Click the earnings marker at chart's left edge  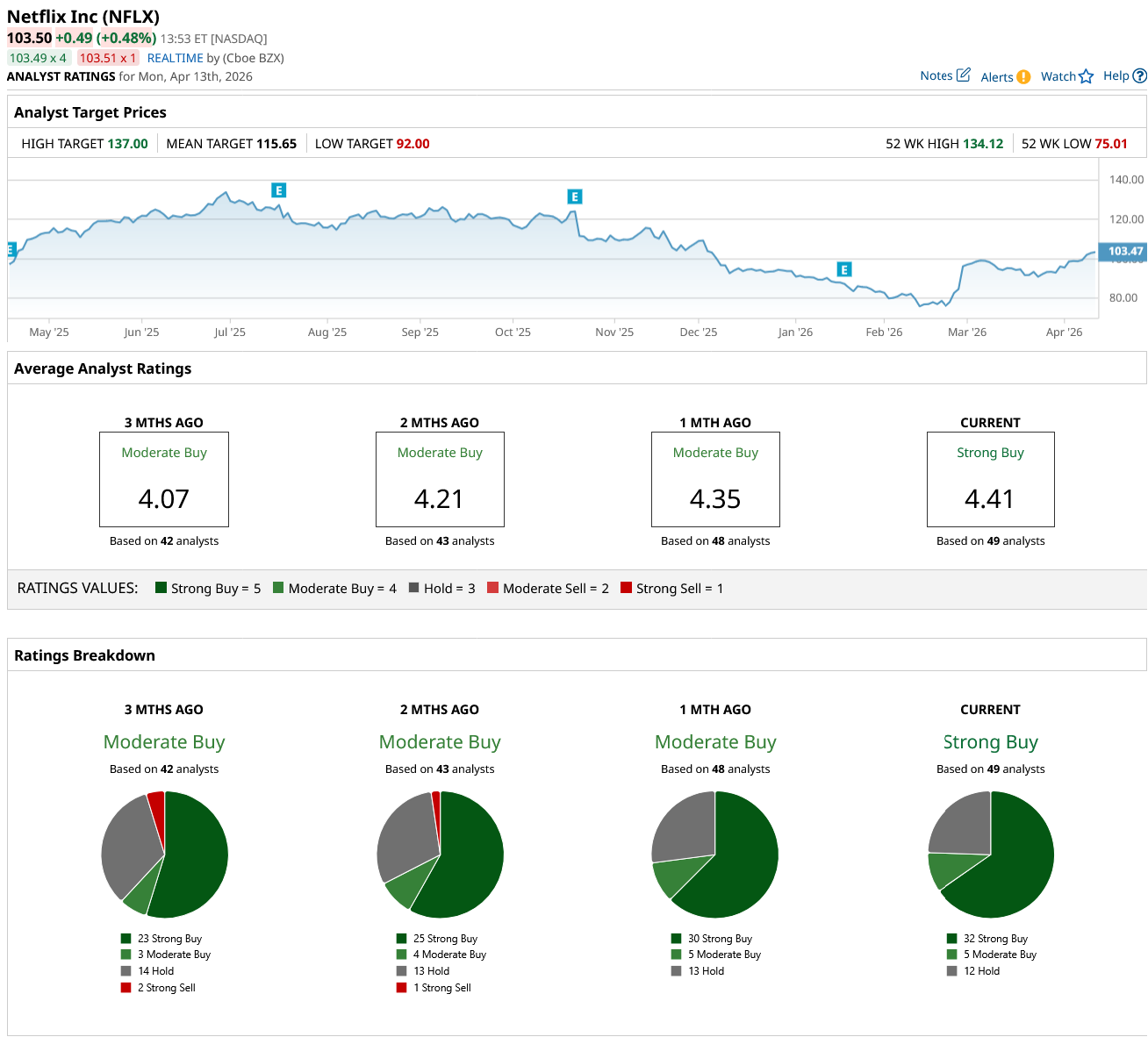click(11, 250)
